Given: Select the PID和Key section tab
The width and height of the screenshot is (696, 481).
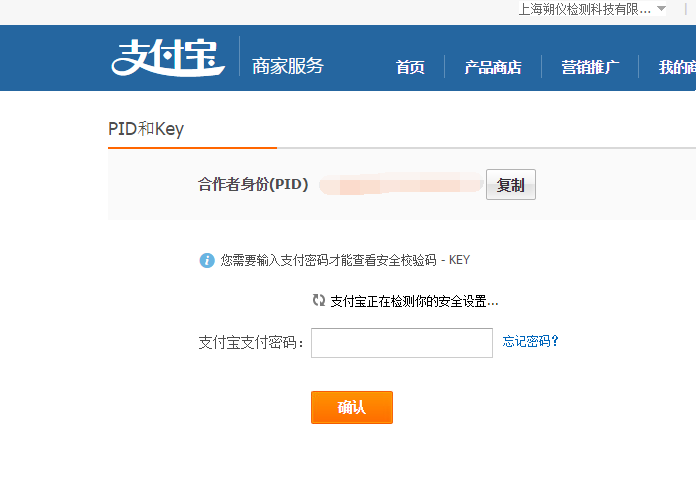Looking at the screenshot, I should [x=146, y=129].
